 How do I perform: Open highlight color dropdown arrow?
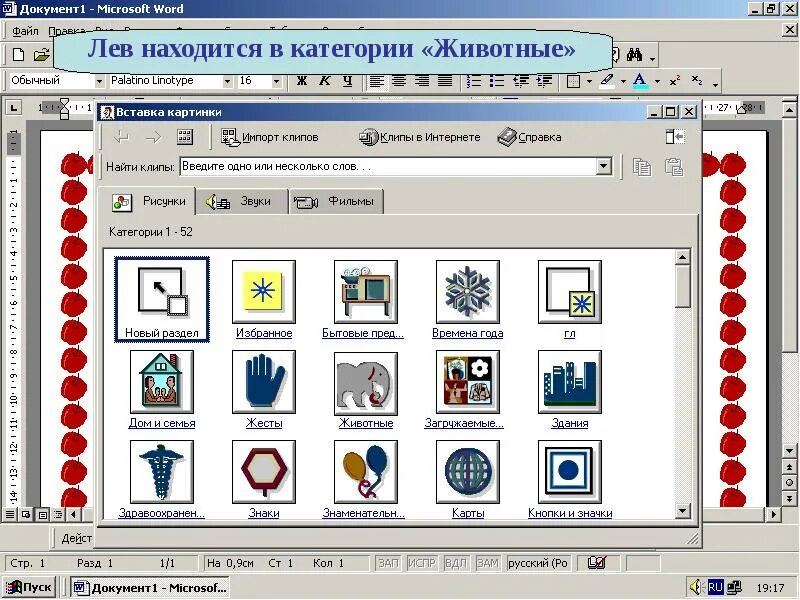(x=623, y=81)
